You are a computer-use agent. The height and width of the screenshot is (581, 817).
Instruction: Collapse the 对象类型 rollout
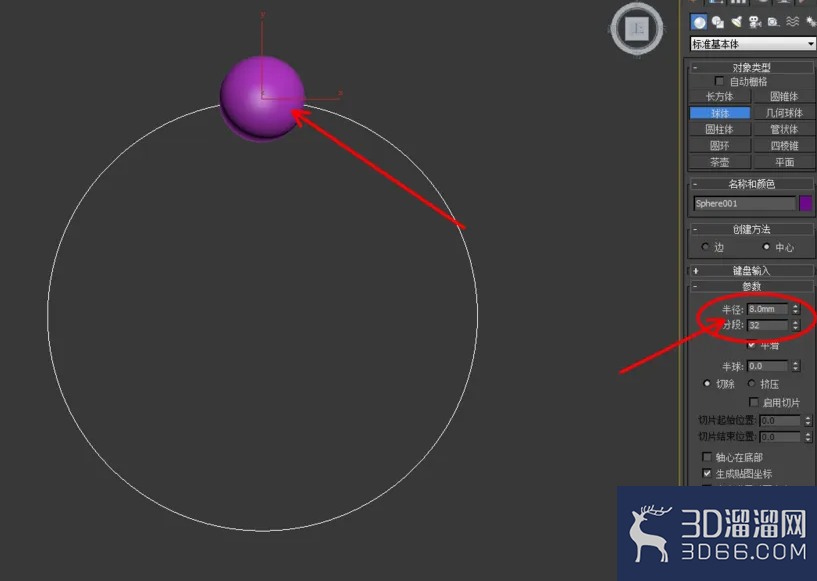751,67
